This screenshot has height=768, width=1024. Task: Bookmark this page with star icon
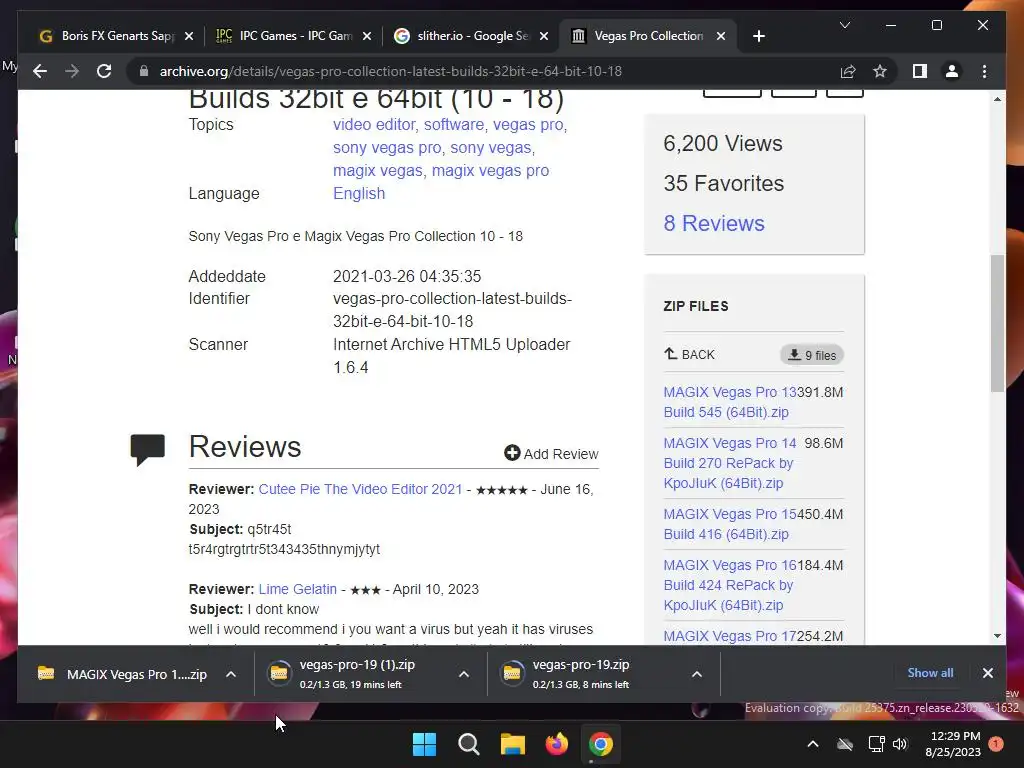(880, 71)
